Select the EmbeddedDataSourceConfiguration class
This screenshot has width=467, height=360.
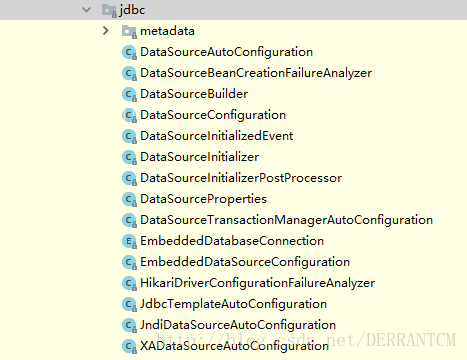click(x=245, y=262)
